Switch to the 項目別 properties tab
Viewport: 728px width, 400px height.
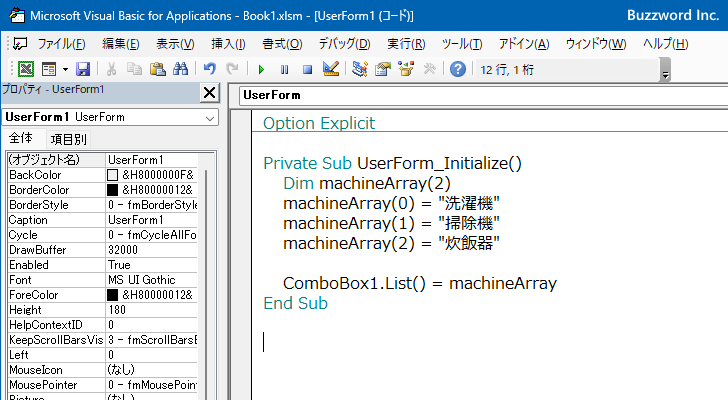pos(68,139)
